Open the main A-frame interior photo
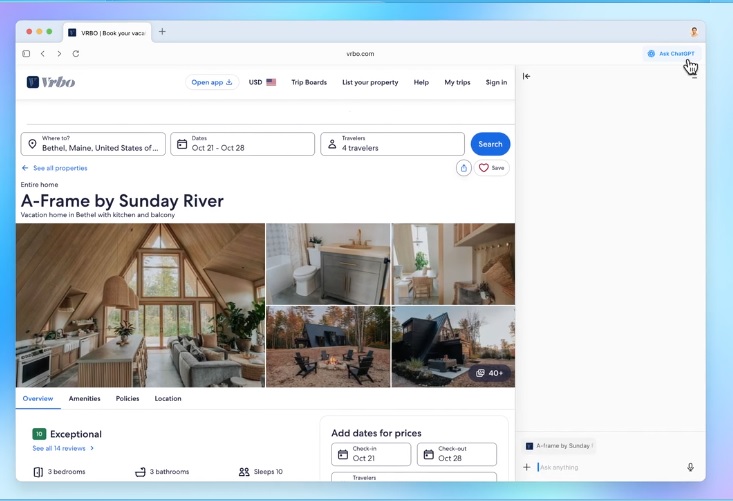 pyautogui.click(x=140, y=305)
